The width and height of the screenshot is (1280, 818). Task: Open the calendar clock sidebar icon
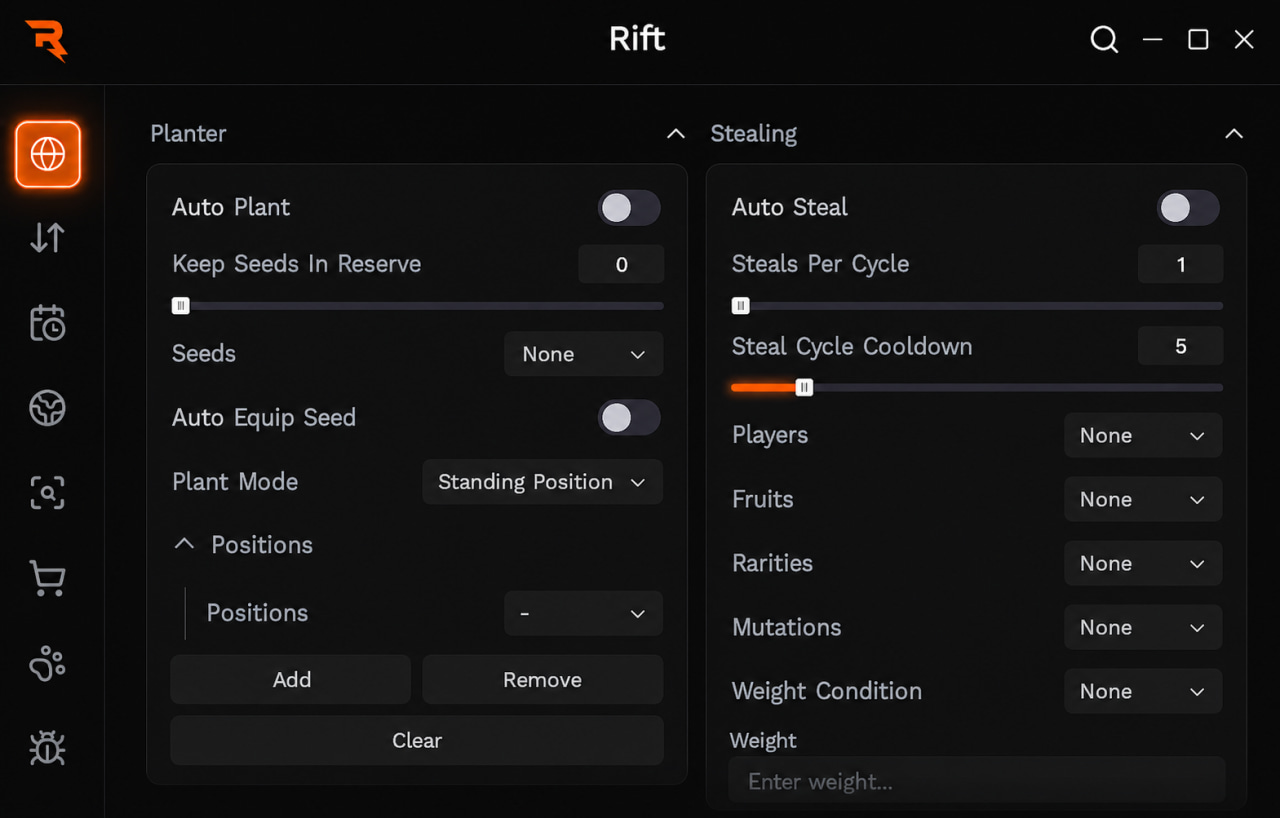click(x=48, y=324)
